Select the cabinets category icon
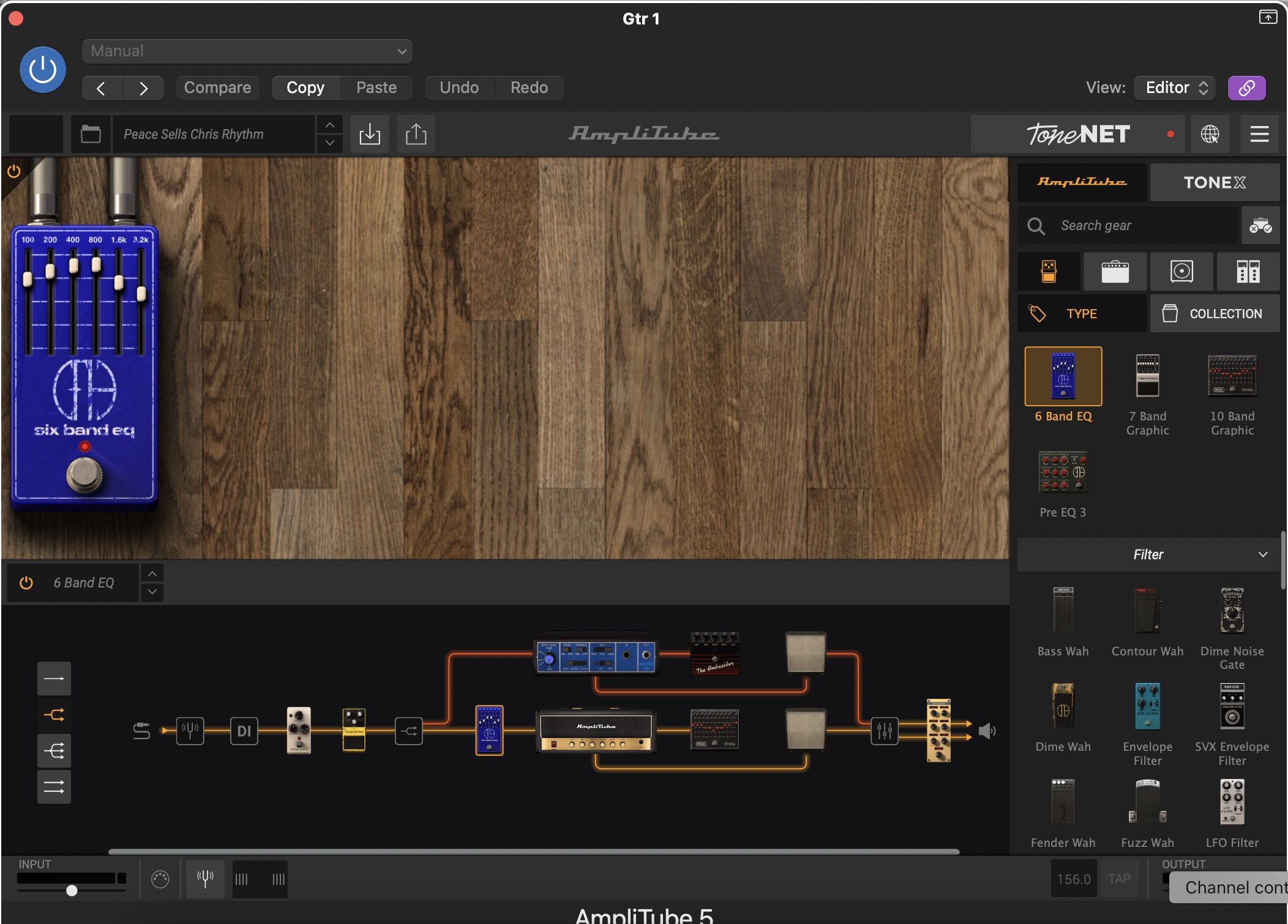The width and height of the screenshot is (1288, 924). [x=1181, y=271]
